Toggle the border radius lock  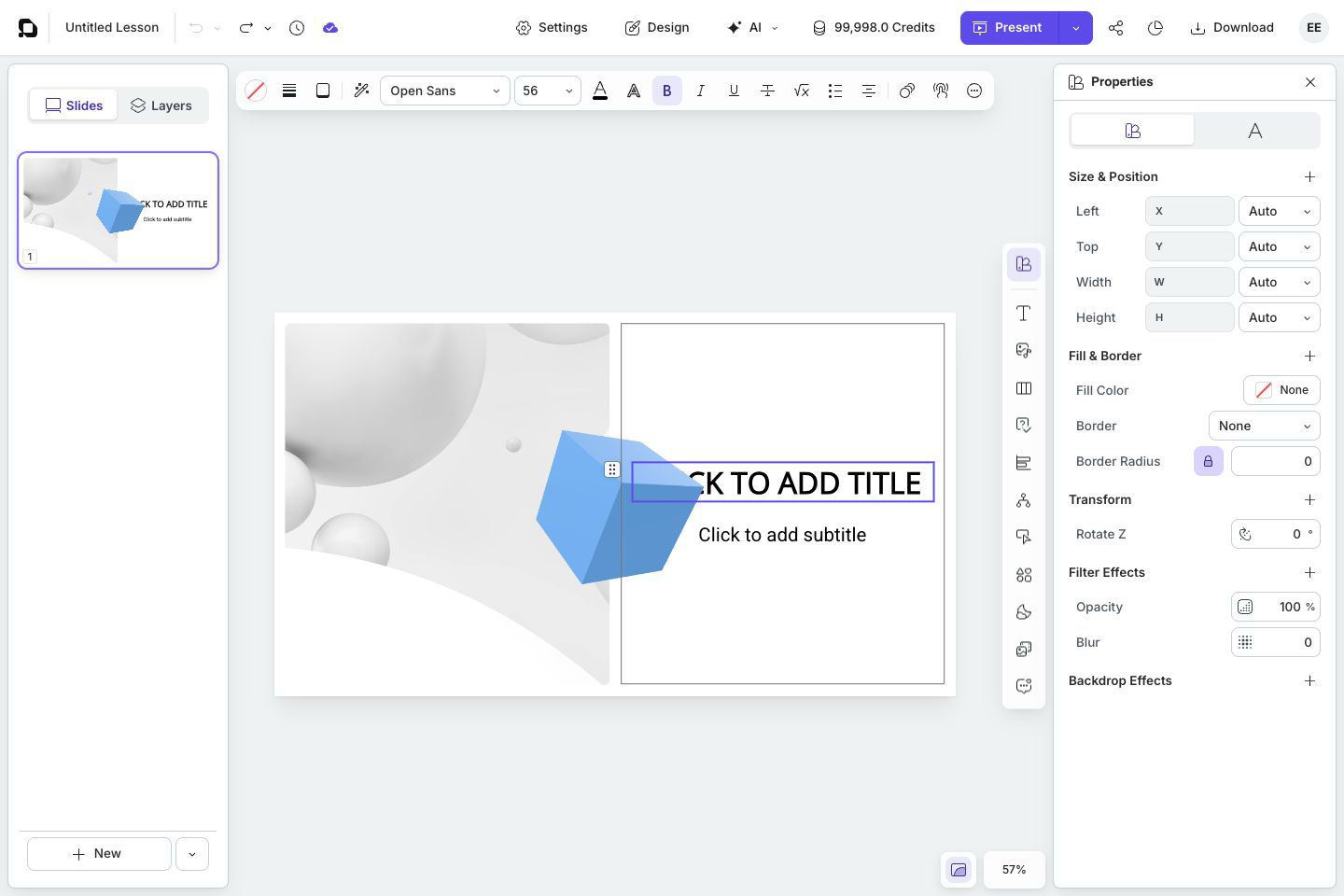pyautogui.click(x=1208, y=461)
